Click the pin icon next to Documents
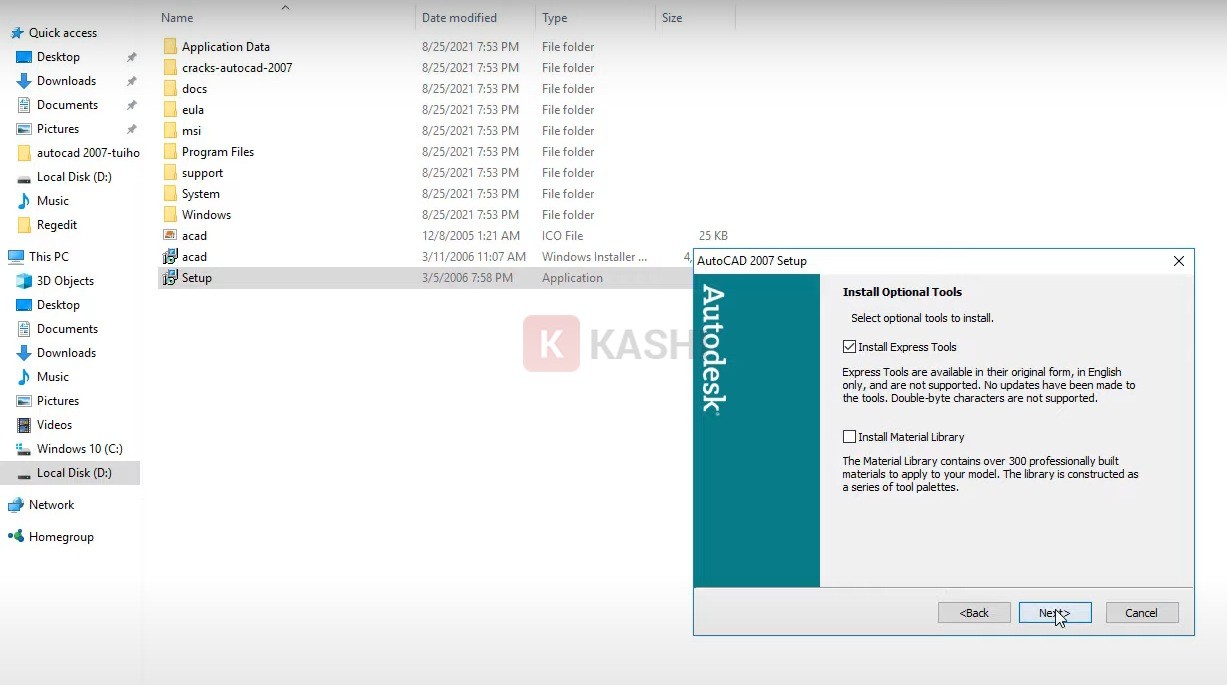Image resolution: width=1227 pixels, height=685 pixels. coord(131,105)
